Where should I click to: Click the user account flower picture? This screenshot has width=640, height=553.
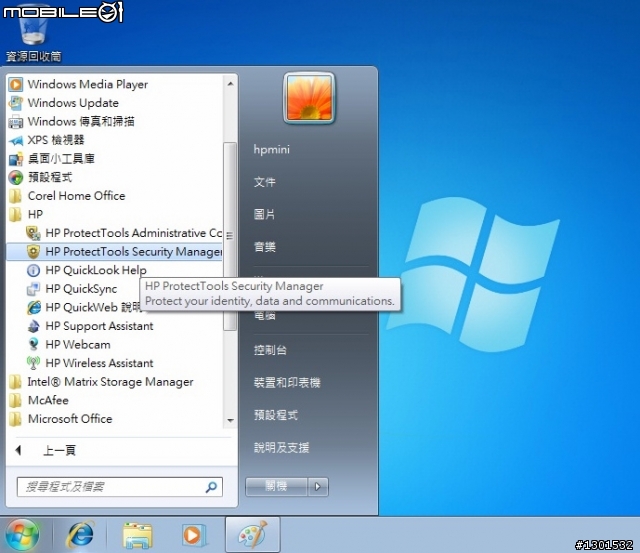(x=309, y=98)
